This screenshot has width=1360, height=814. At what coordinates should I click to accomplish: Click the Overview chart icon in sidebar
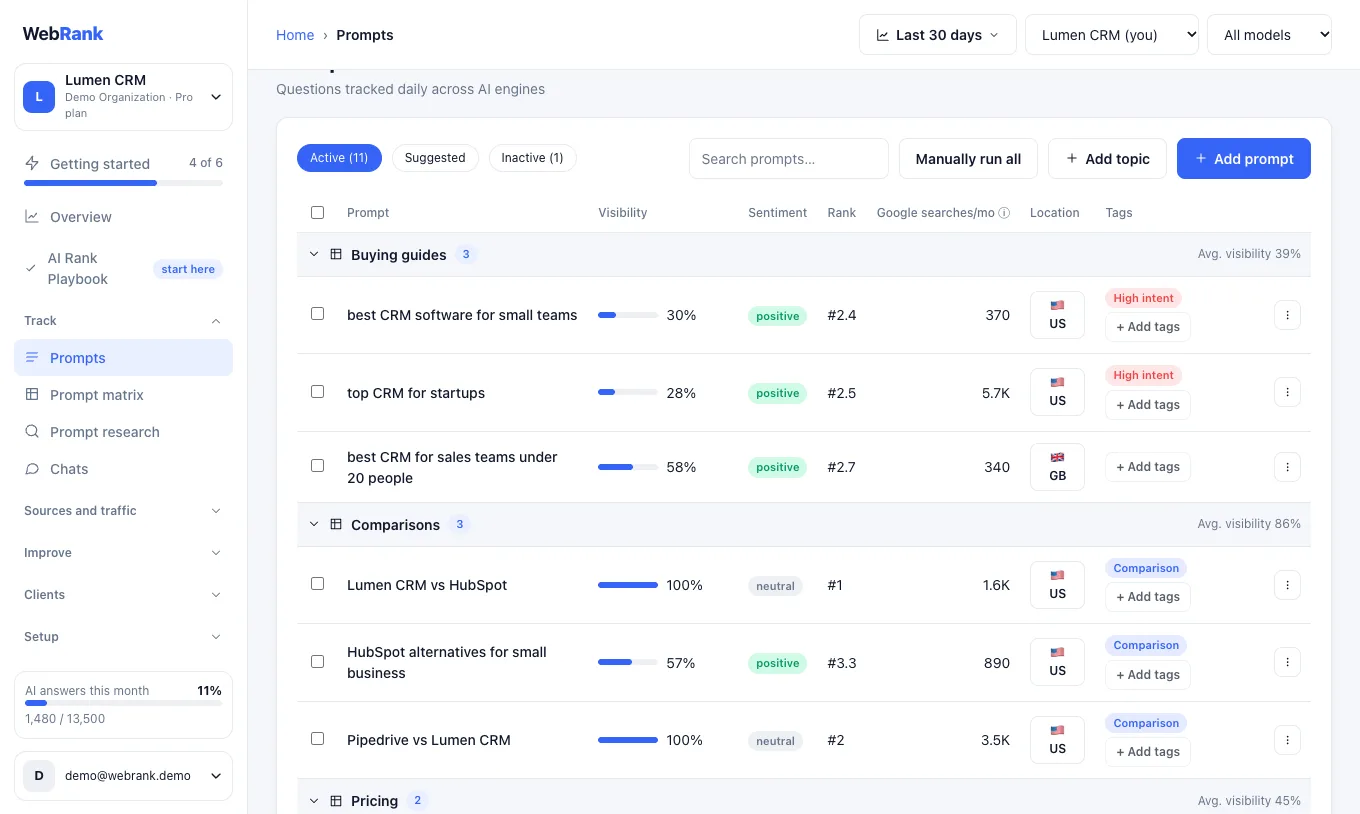[32, 217]
